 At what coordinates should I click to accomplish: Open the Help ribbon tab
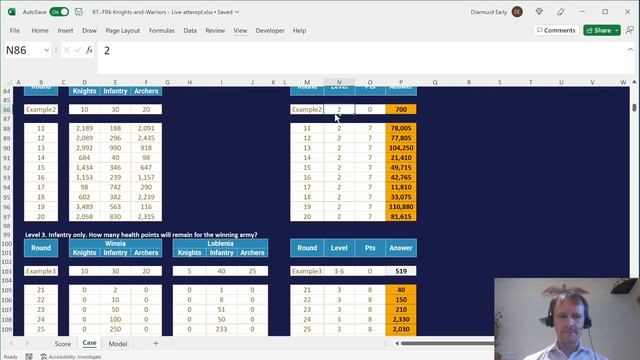click(x=299, y=31)
